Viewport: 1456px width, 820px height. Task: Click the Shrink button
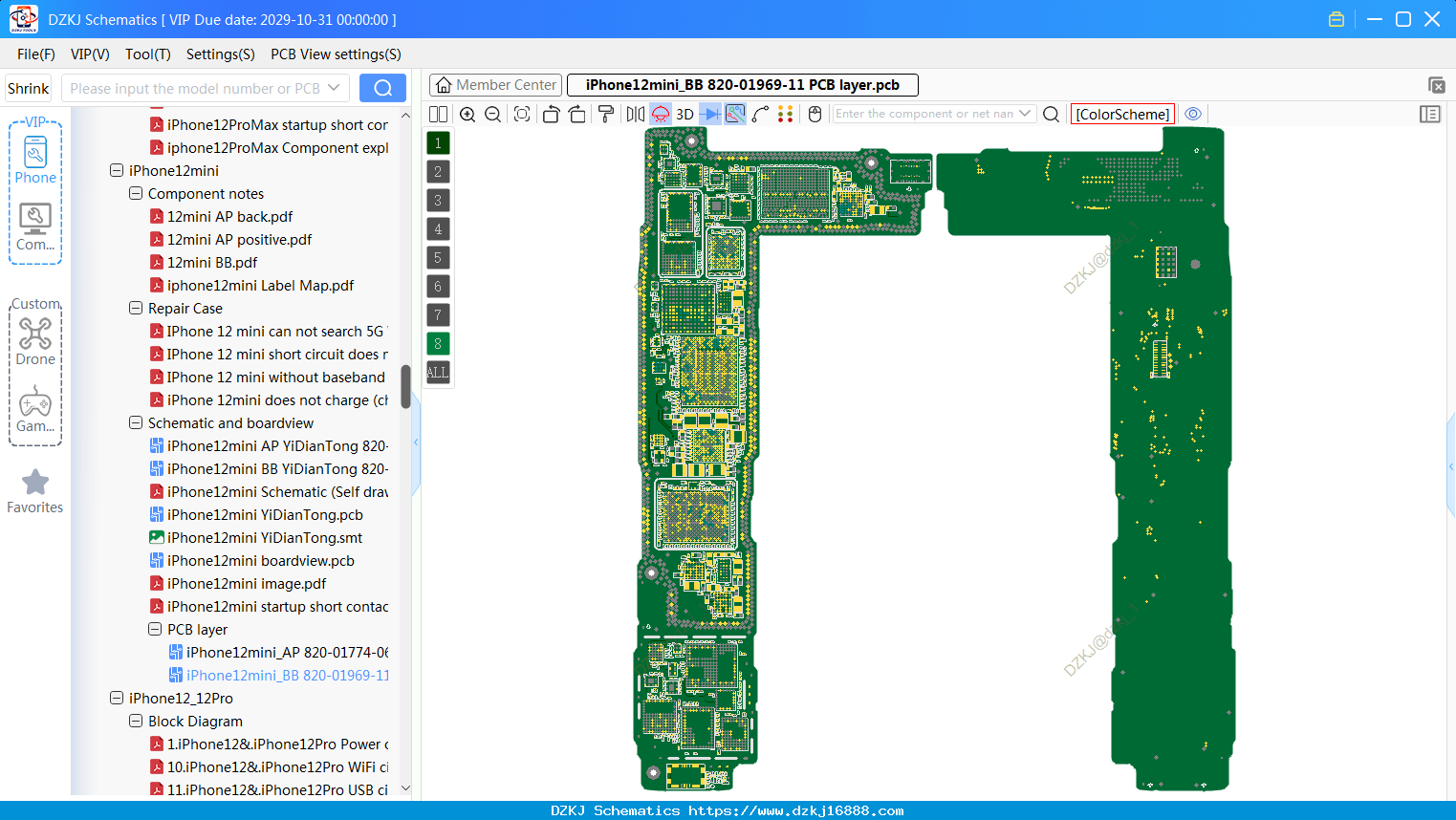29,88
